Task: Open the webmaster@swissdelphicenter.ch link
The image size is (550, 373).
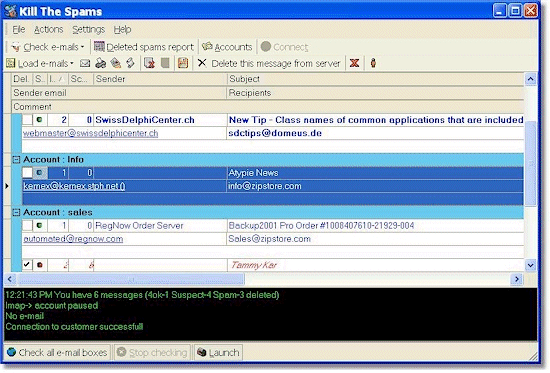Action: 90,133
